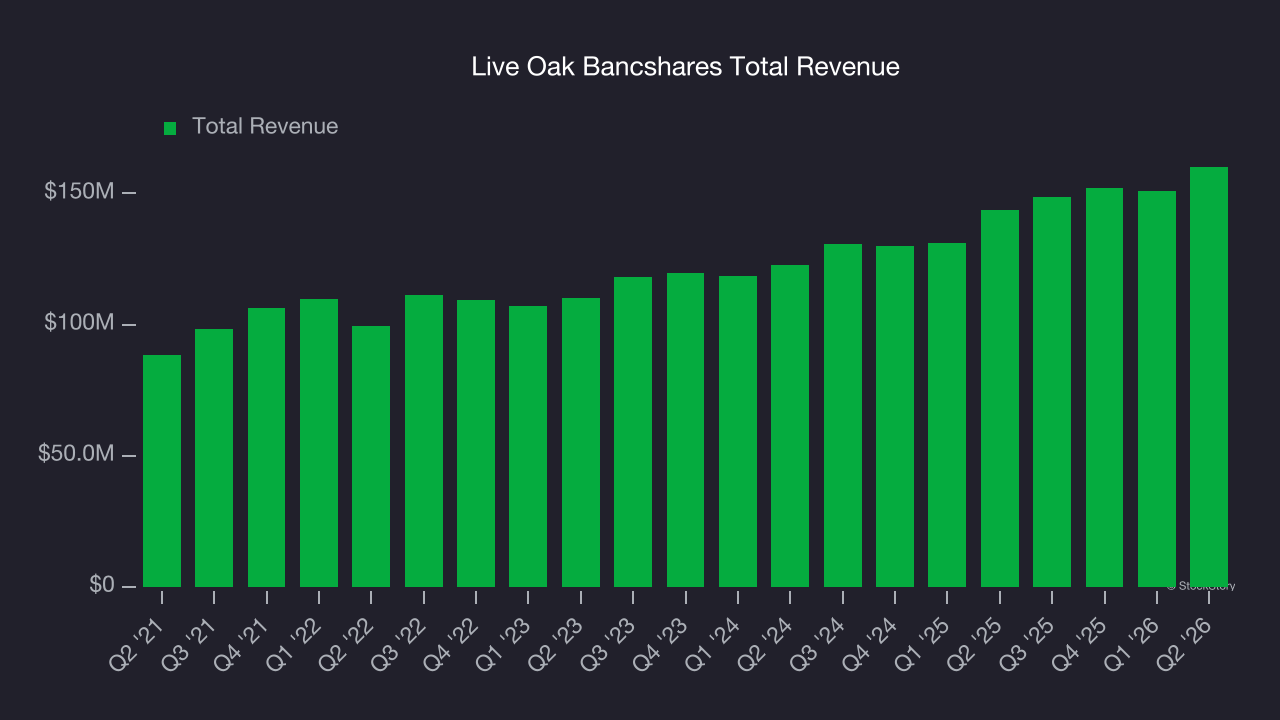The image size is (1280, 720).
Task: Select the Q1 '23 revenue bar
Action: point(528,446)
